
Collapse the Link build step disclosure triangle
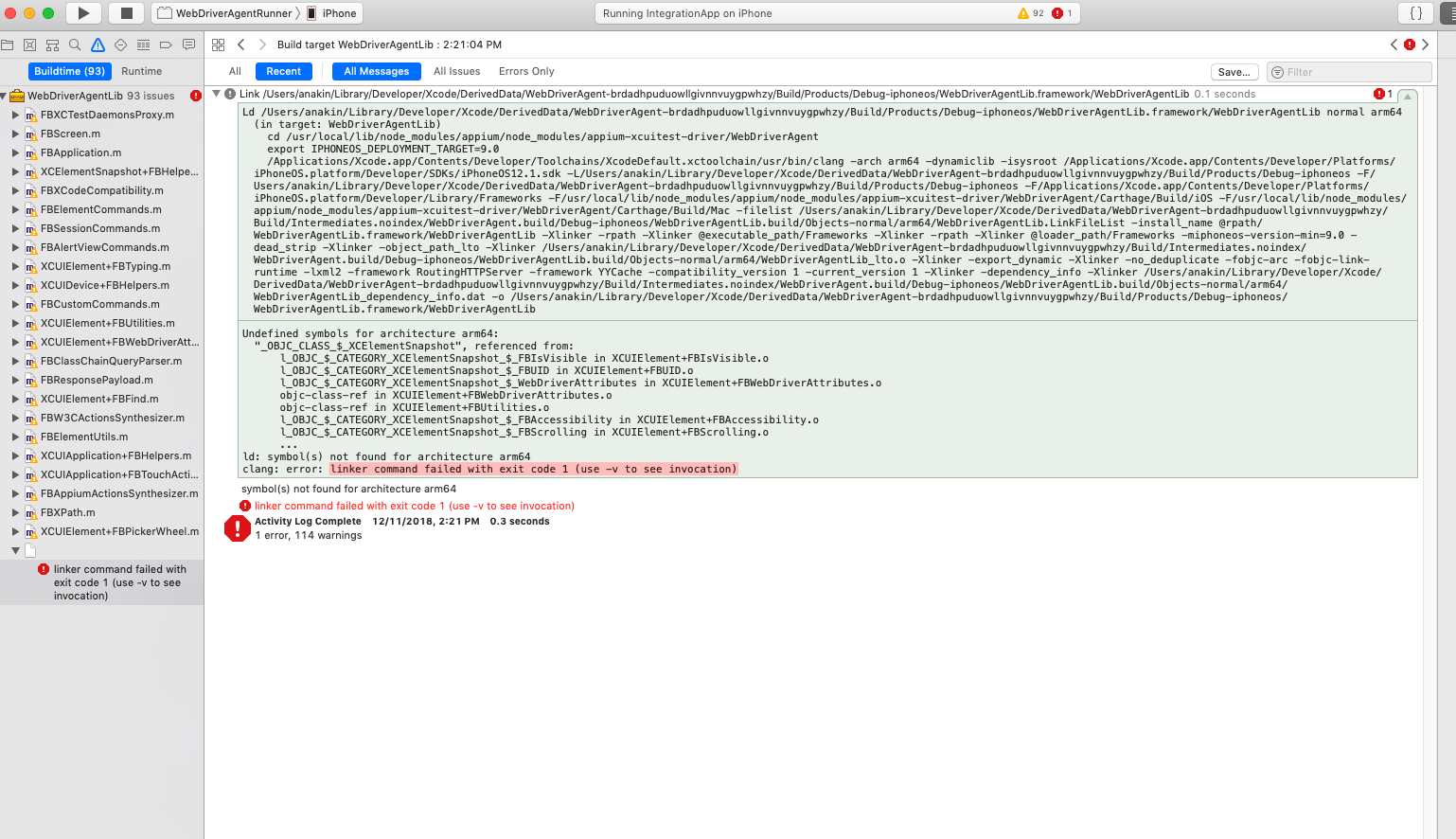pos(217,94)
